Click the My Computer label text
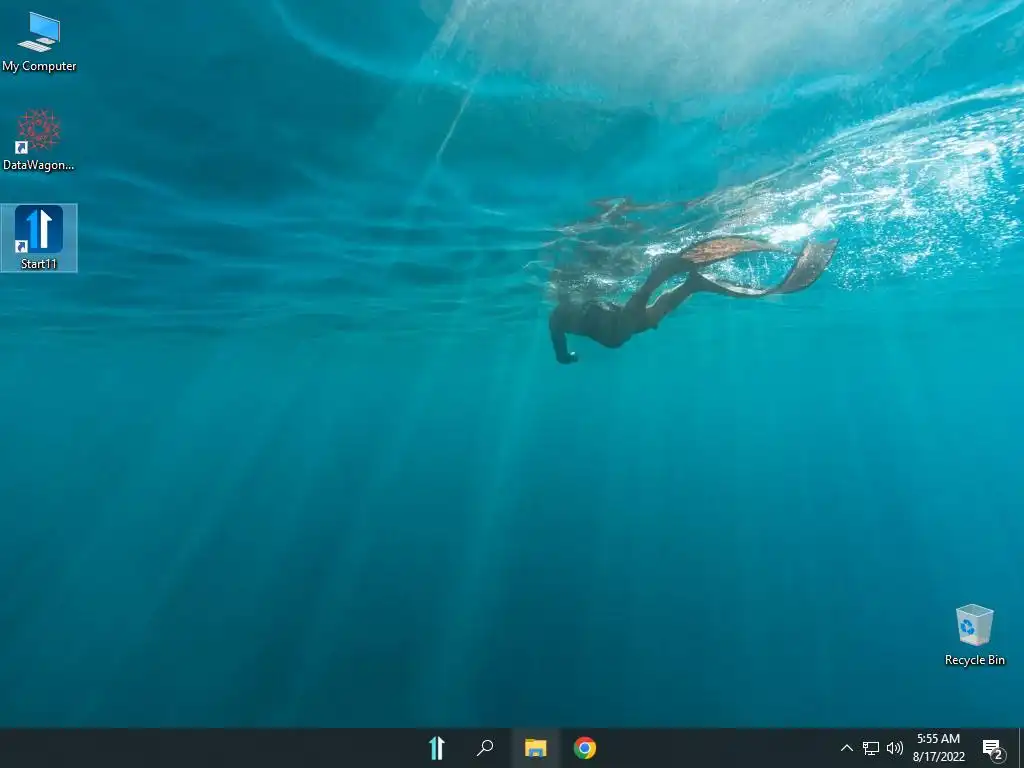Image resolution: width=1024 pixels, height=768 pixels. [x=39, y=66]
